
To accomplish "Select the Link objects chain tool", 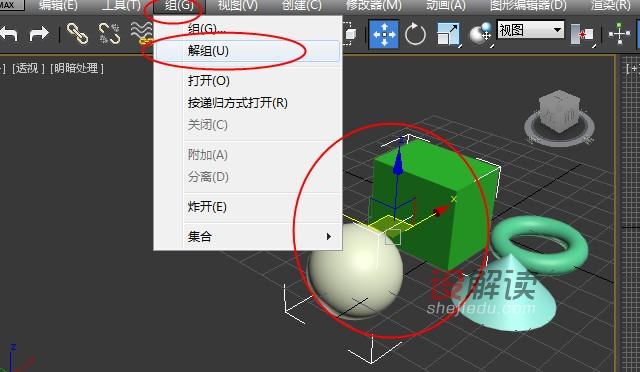I will [77, 33].
